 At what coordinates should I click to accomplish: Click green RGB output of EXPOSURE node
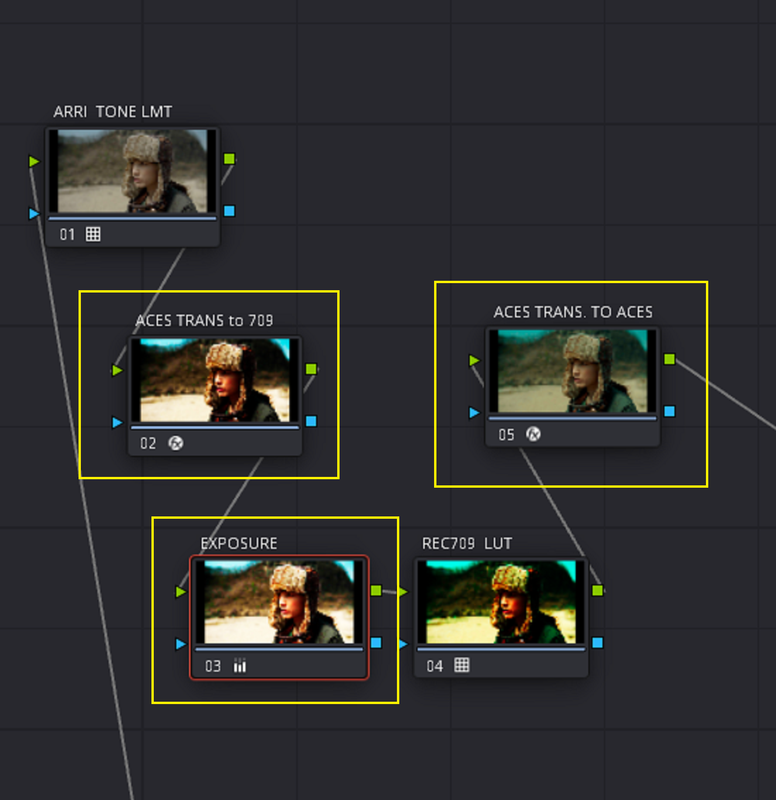click(376, 590)
